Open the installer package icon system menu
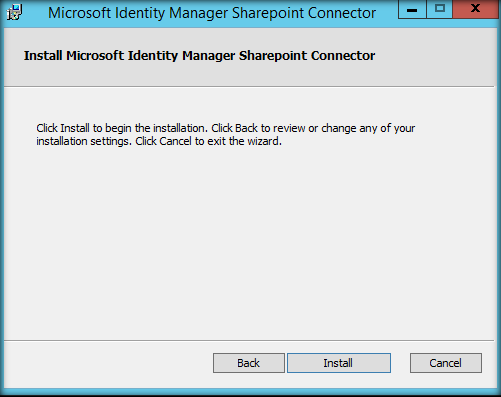The width and height of the screenshot is (501, 397). 15,13
